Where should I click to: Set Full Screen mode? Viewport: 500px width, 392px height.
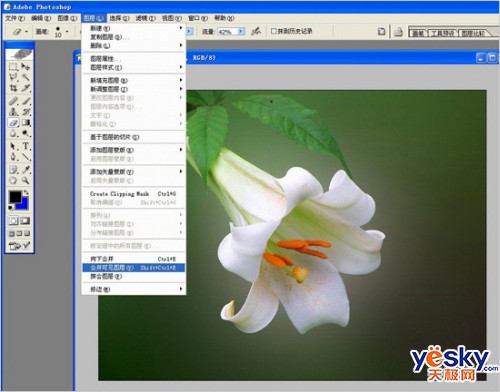pos(27,233)
